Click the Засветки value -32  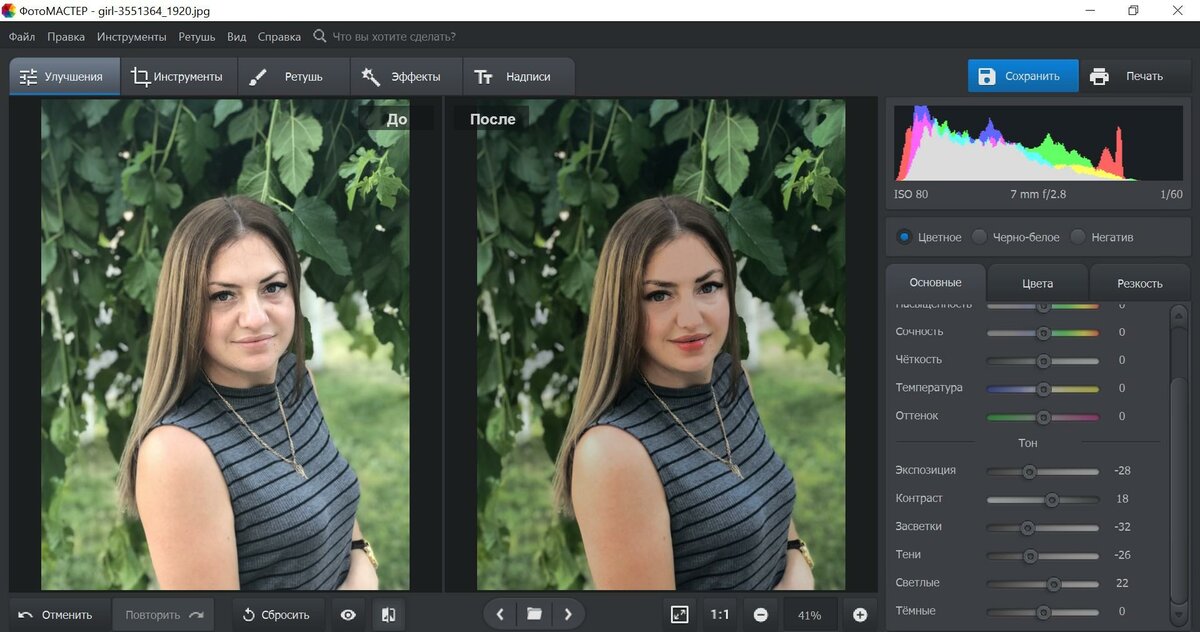click(1121, 527)
